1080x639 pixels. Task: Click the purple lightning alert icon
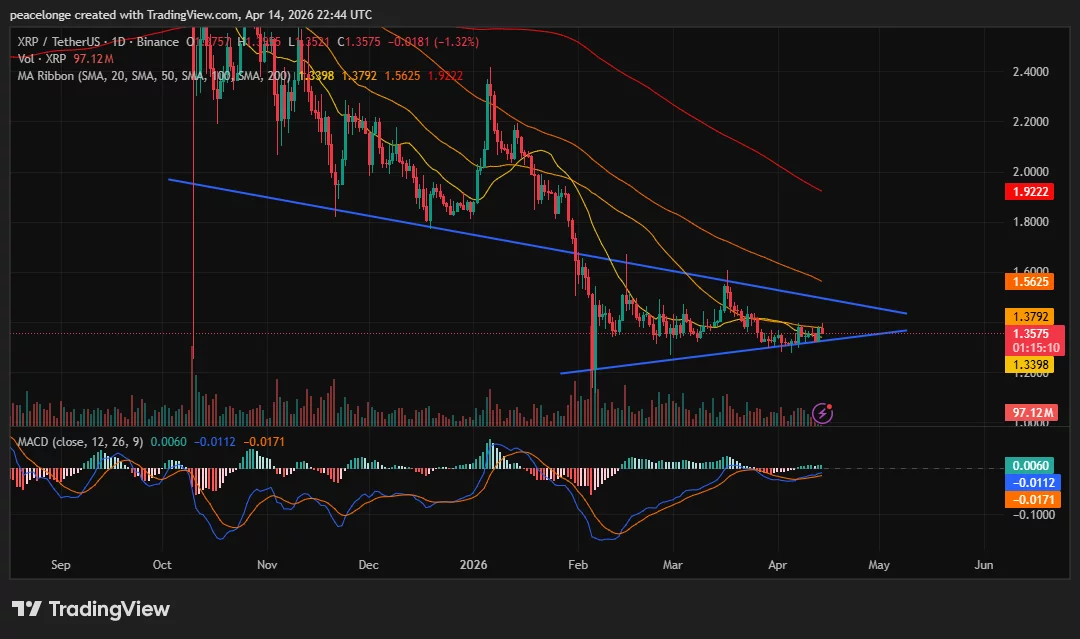tap(823, 411)
